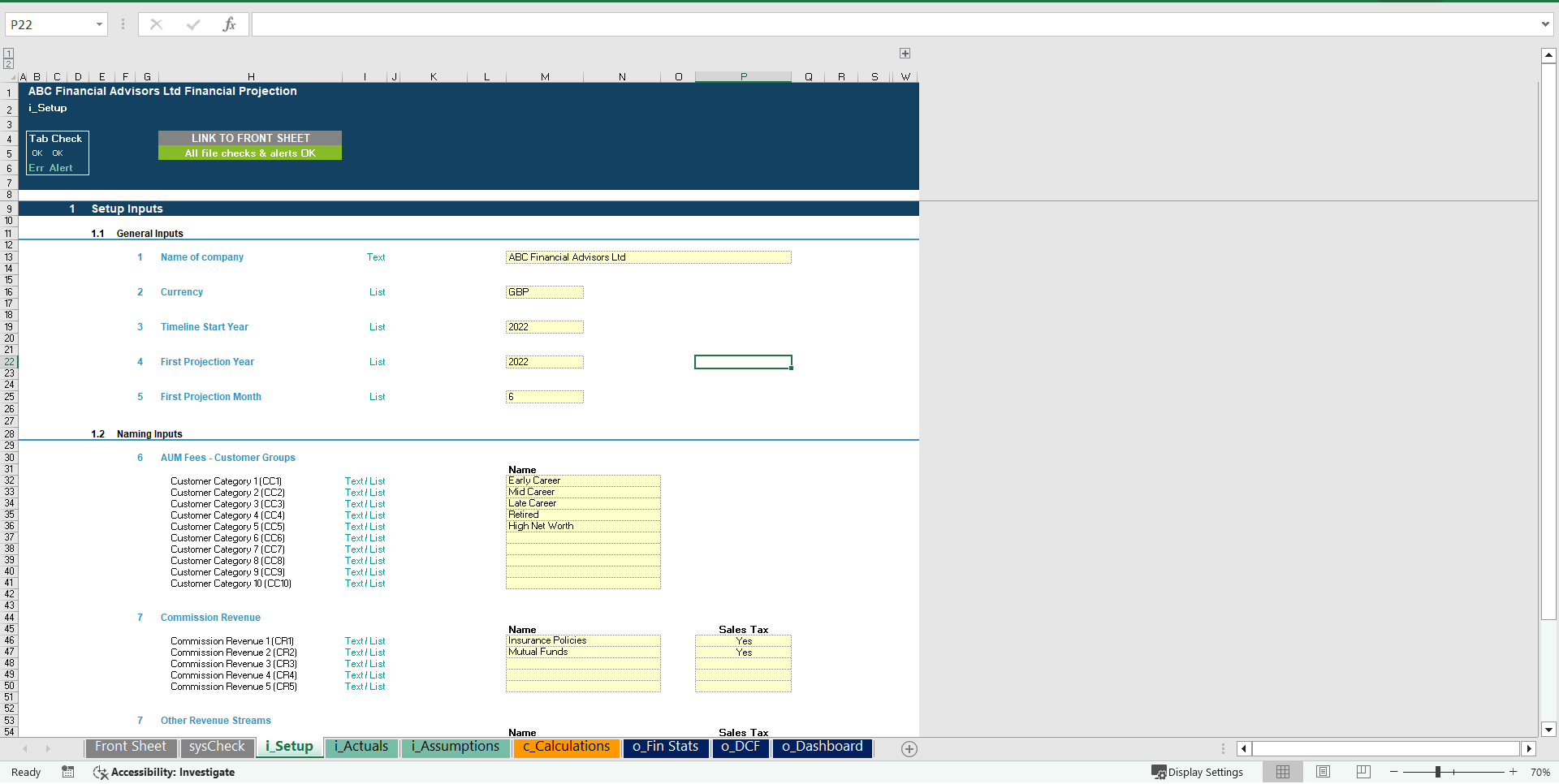Open Page Break Preview view
1559x784 pixels.
(x=1362, y=772)
